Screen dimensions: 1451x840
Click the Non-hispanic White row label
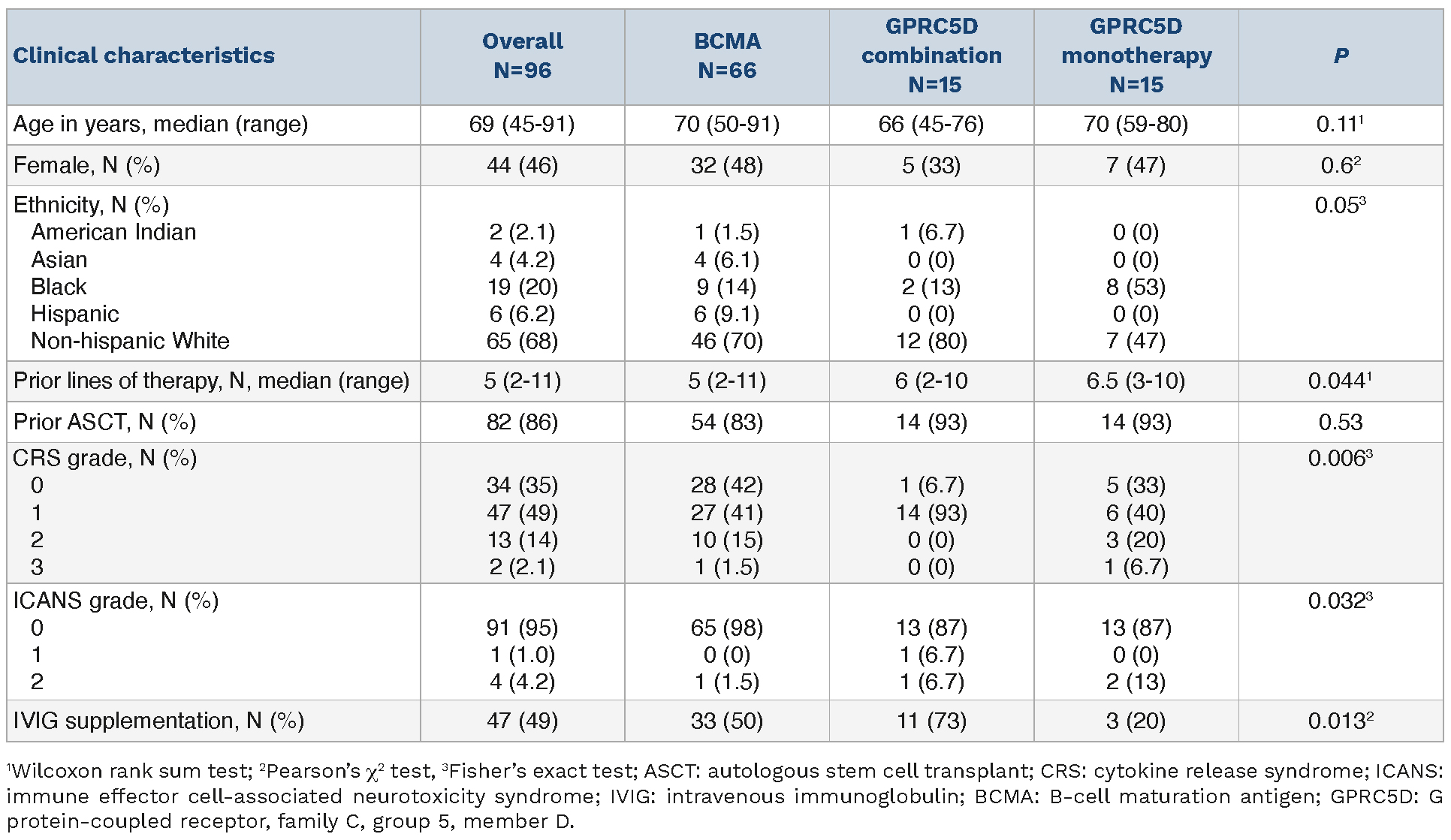pos(130,341)
